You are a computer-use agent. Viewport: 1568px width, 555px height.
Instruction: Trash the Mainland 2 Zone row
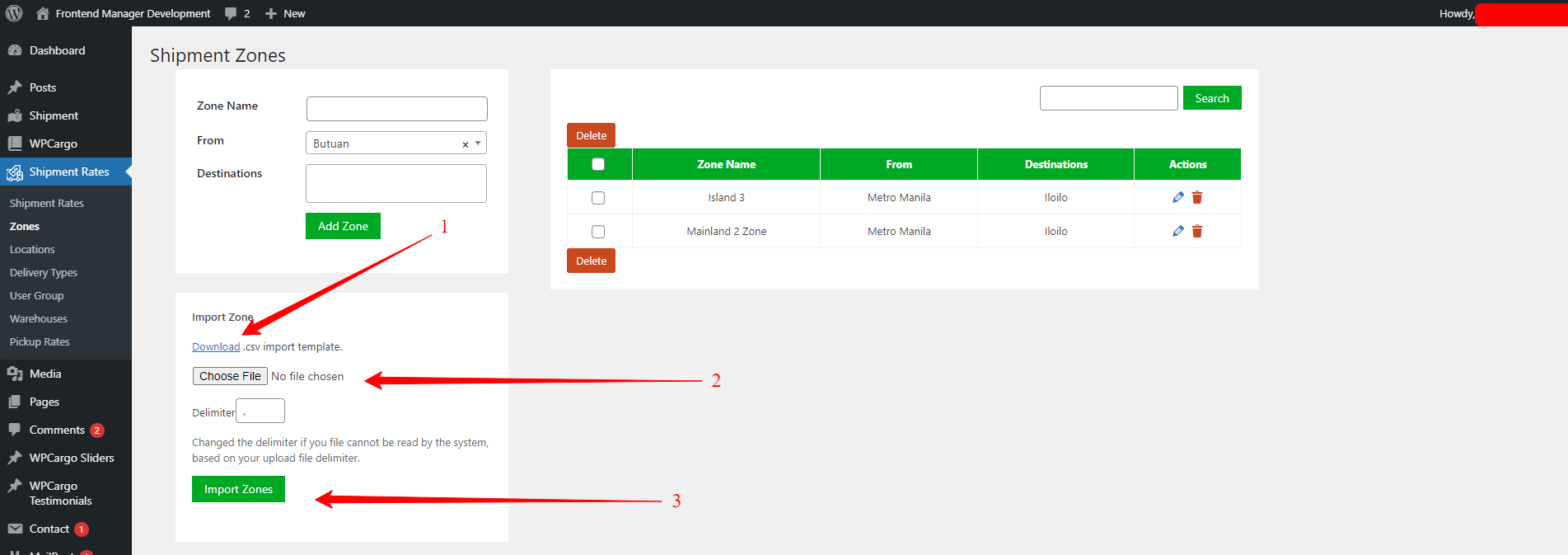pyautogui.click(x=1197, y=231)
